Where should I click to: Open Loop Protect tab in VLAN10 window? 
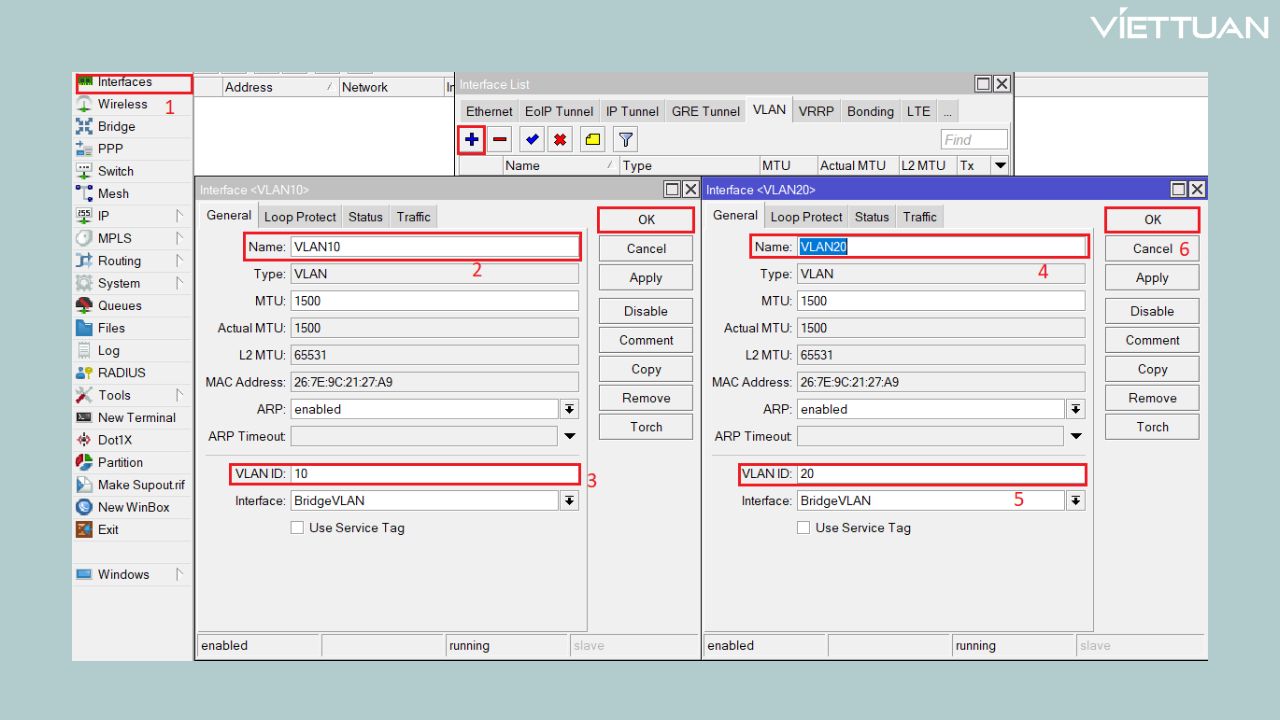pyautogui.click(x=300, y=217)
